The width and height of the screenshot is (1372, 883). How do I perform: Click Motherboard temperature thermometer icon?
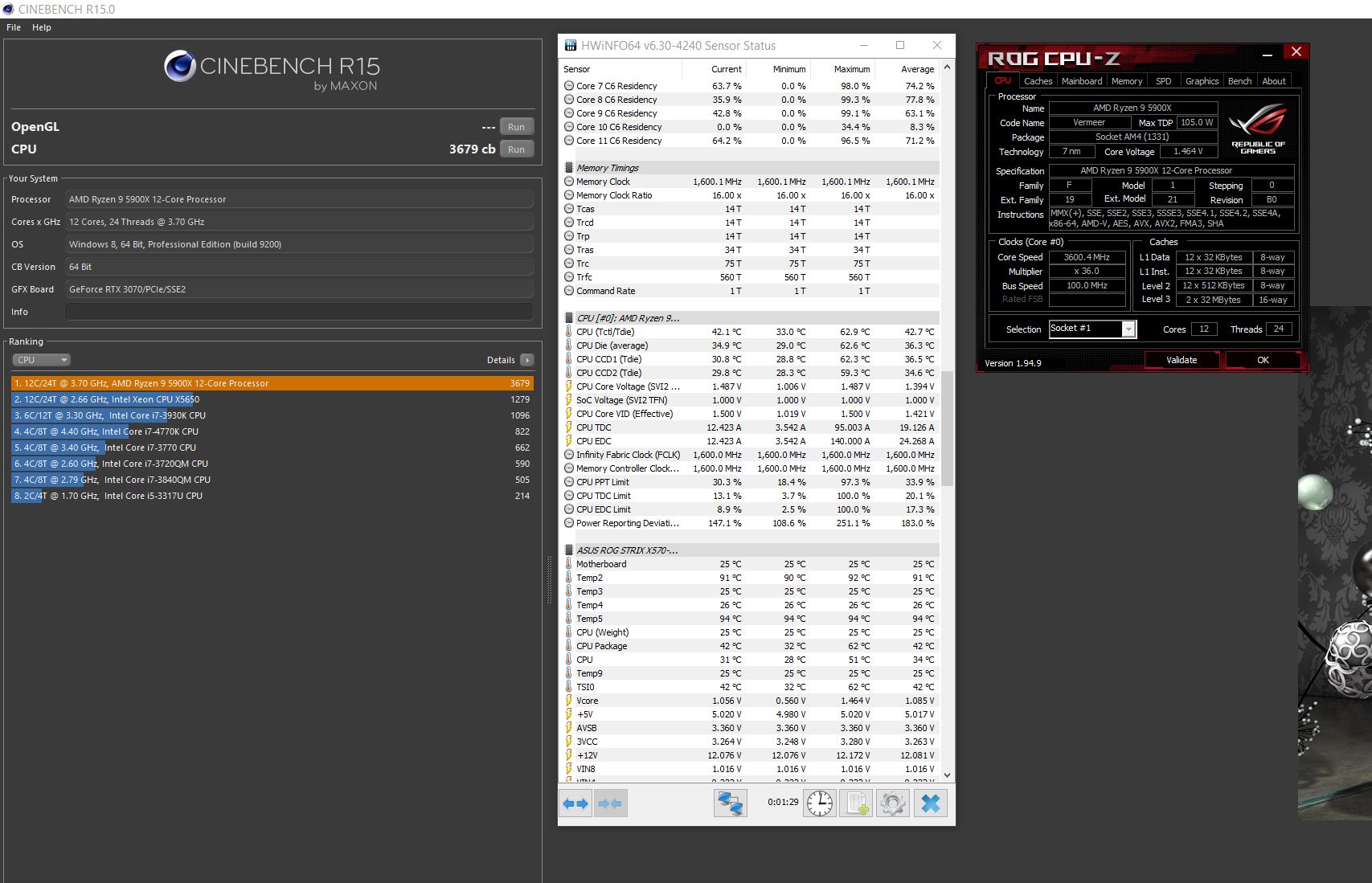click(x=569, y=564)
